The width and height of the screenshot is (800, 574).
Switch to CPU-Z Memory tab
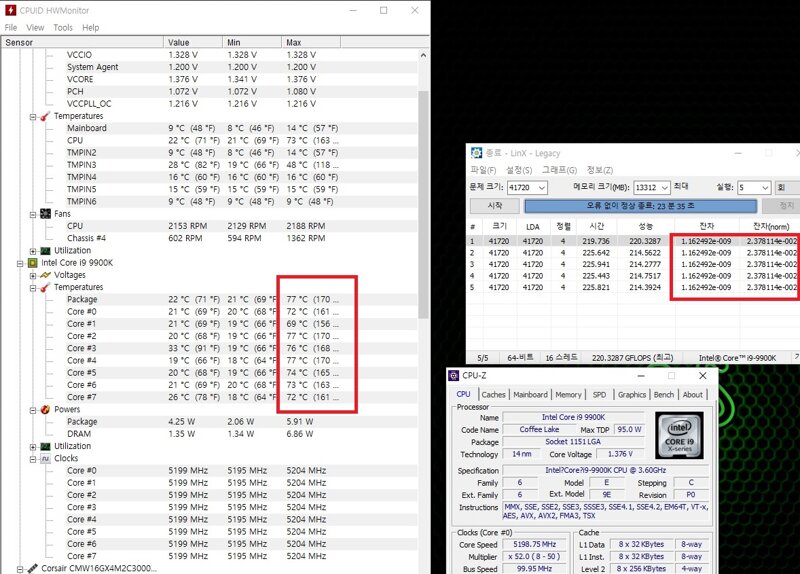click(568, 394)
